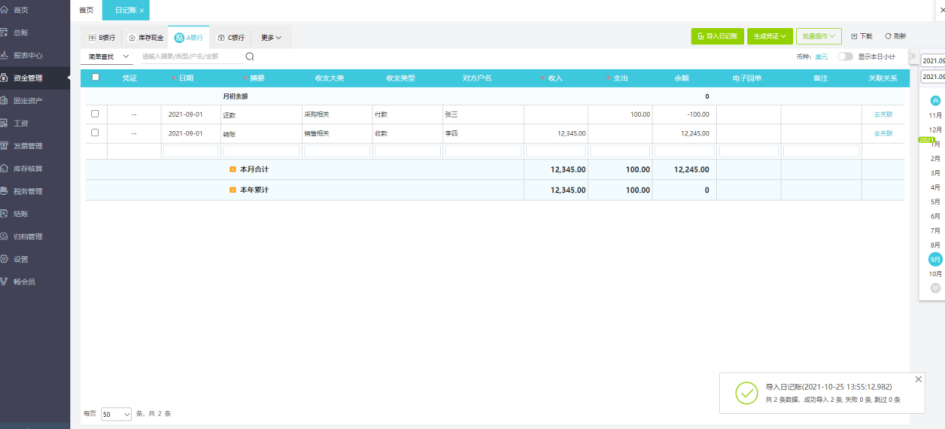Tick the select-all checkbox in header
Viewport: 945px width, 429px height.
pyautogui.click(x=95, y=77)
